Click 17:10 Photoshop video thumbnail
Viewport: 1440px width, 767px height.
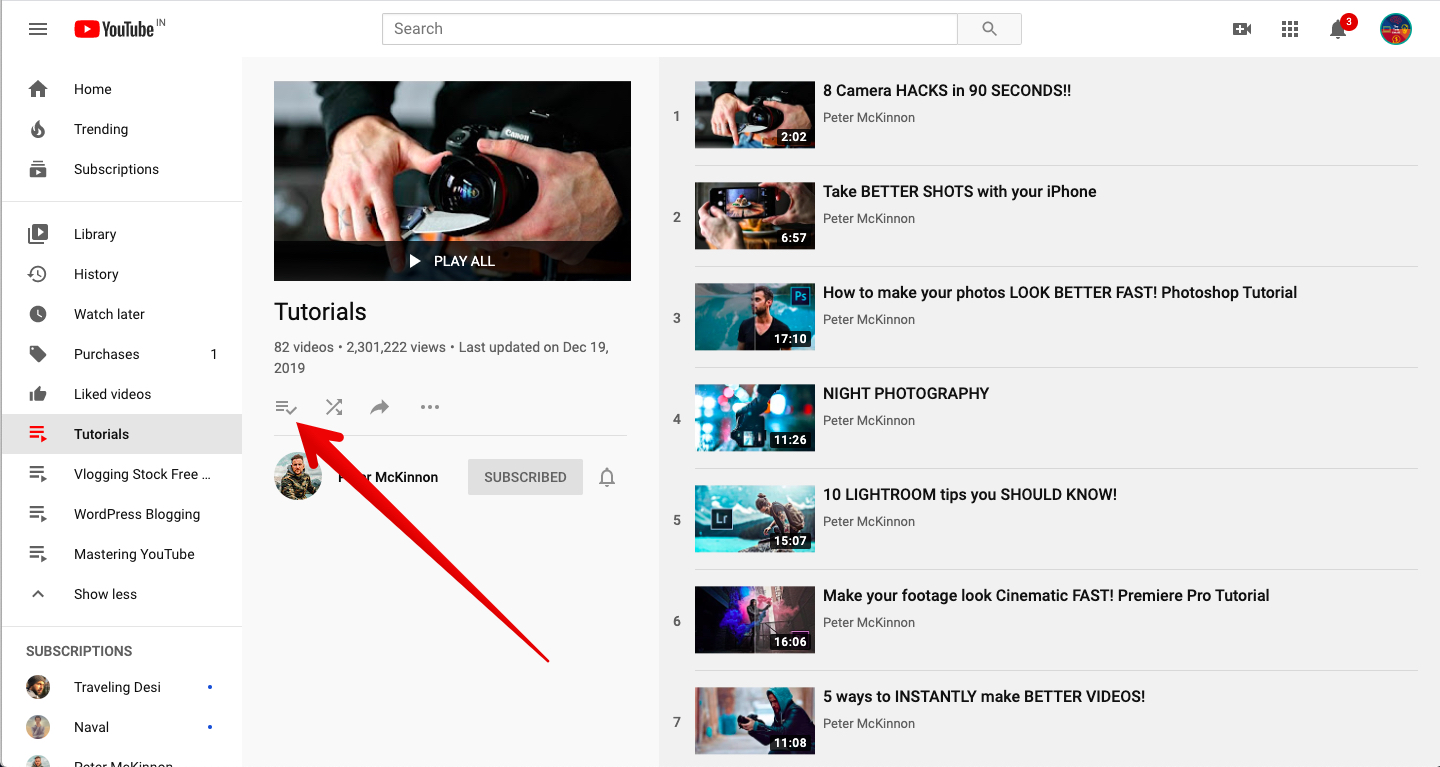[755, 317]
